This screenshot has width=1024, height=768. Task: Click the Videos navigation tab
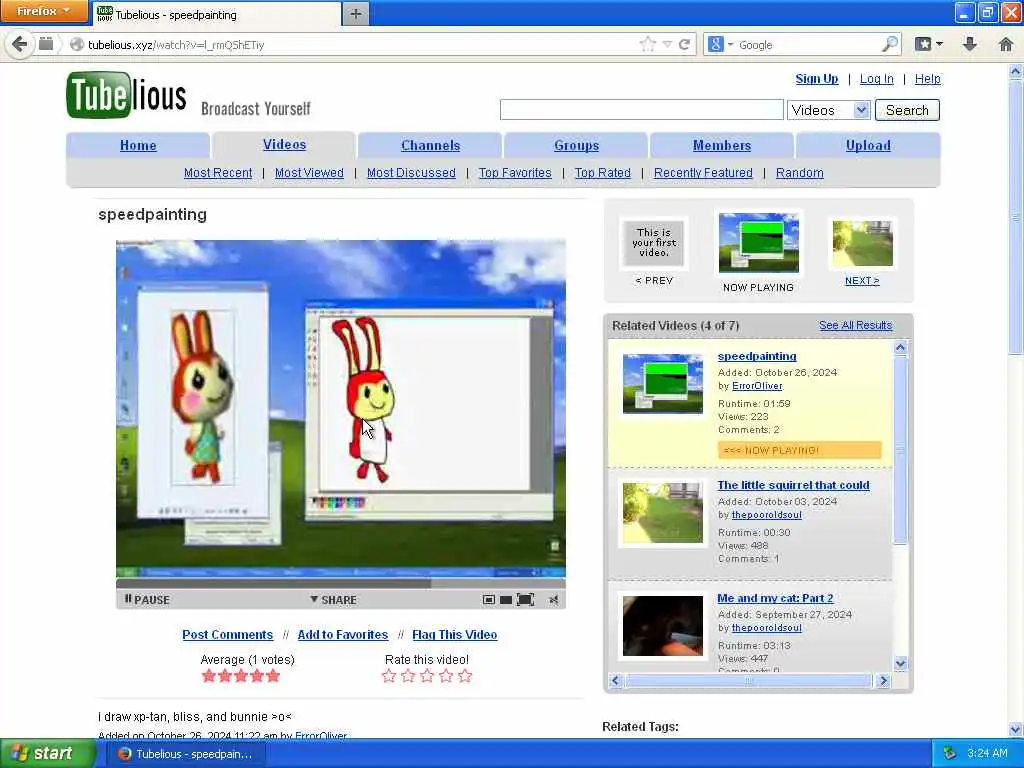[284, 144]
